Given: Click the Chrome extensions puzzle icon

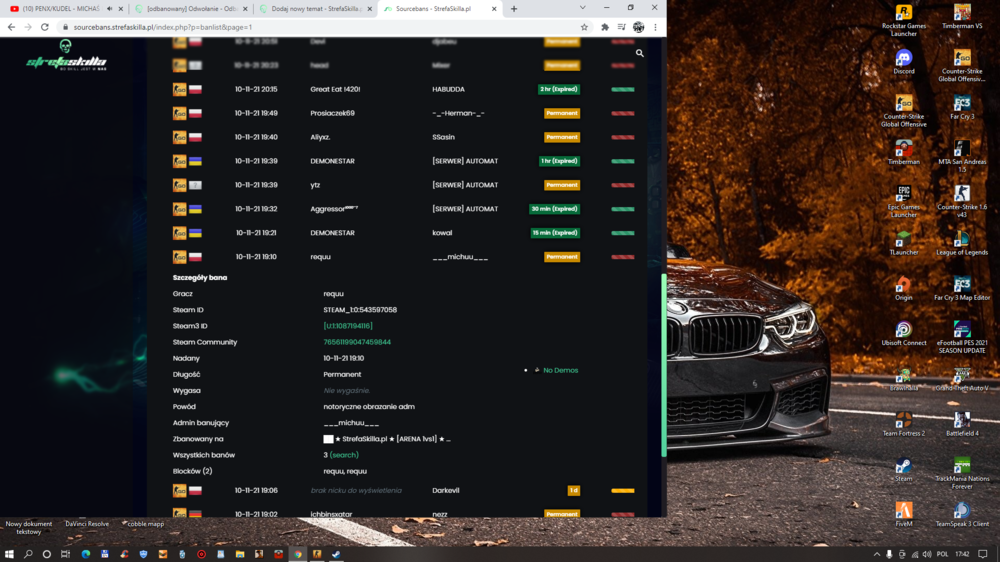Looking at the screenshot, I should pos(605,27).
